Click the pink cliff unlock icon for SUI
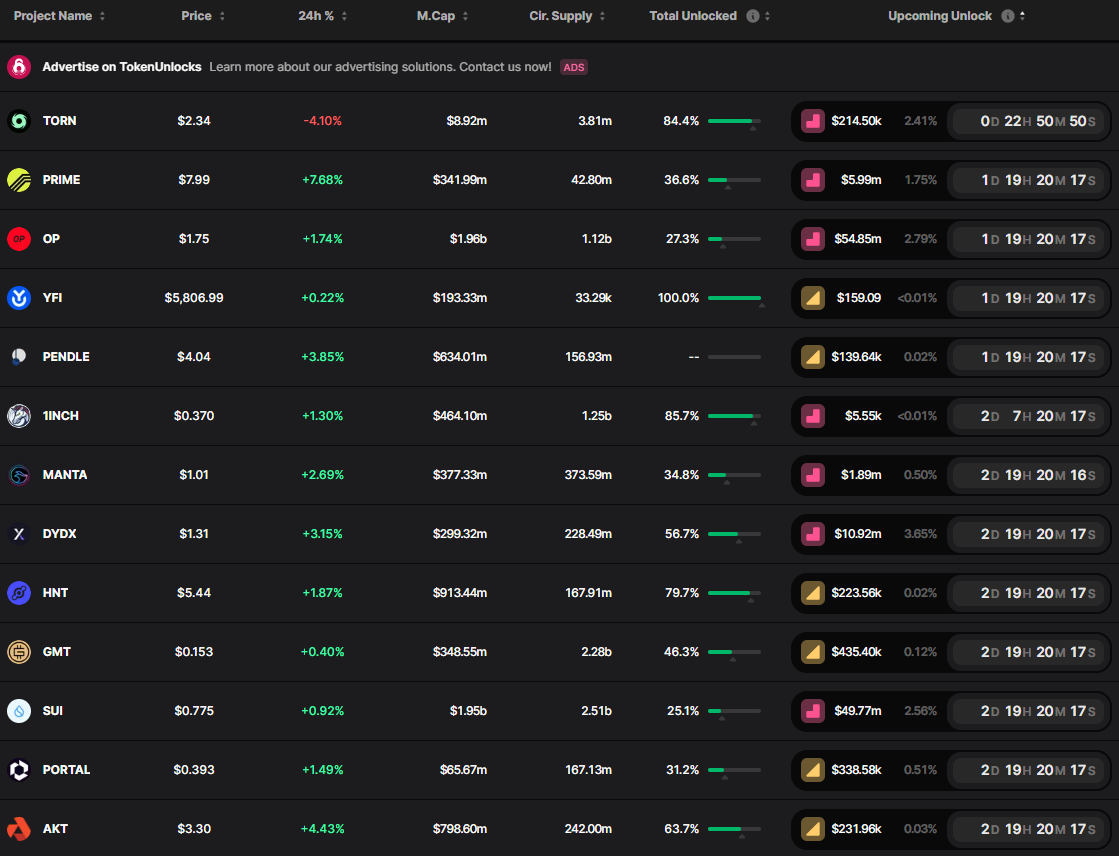1119x856 pixels. pos(813,711)
